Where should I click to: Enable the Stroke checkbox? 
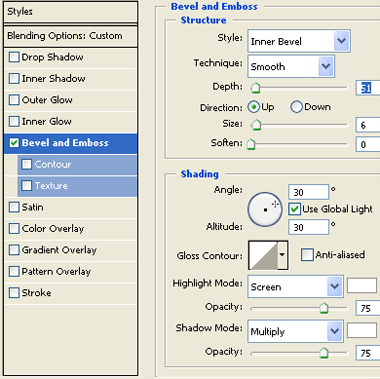click(x=14, y=293)
